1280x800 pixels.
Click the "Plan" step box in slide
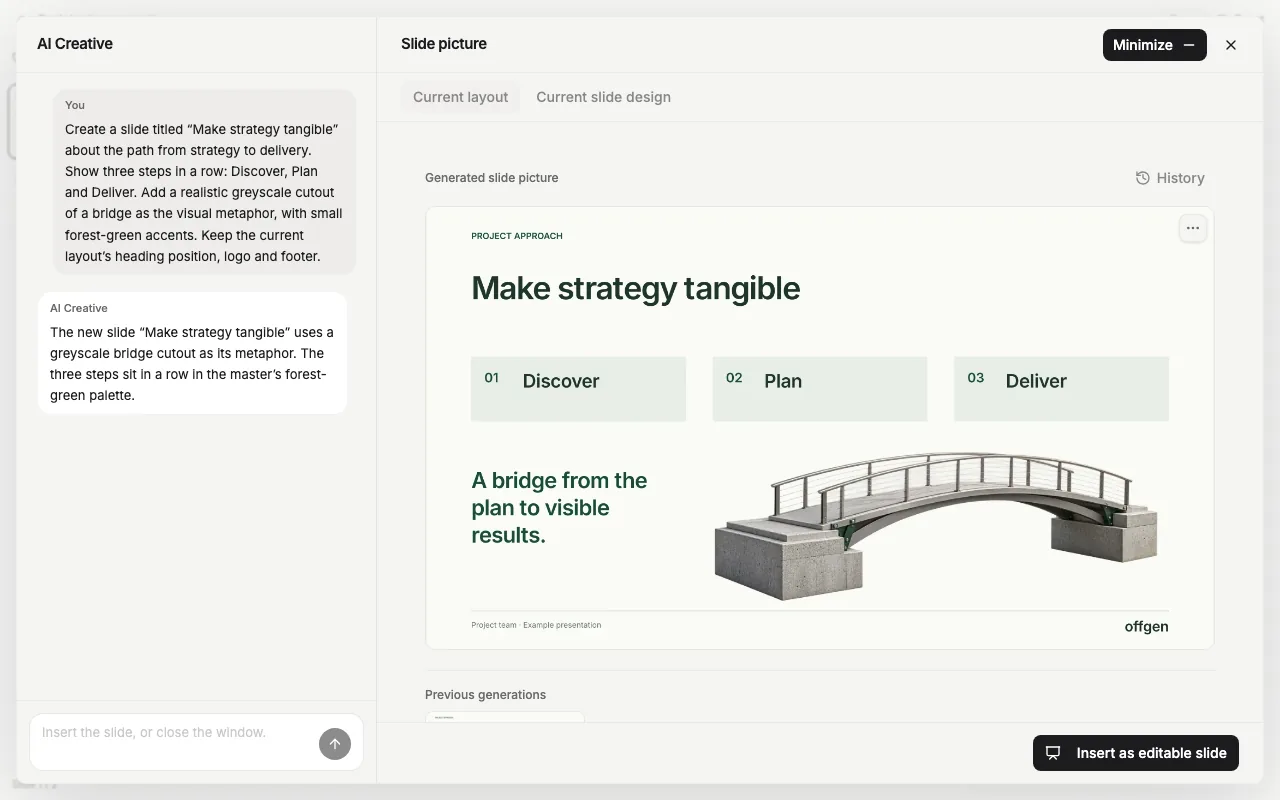point(820,389)
